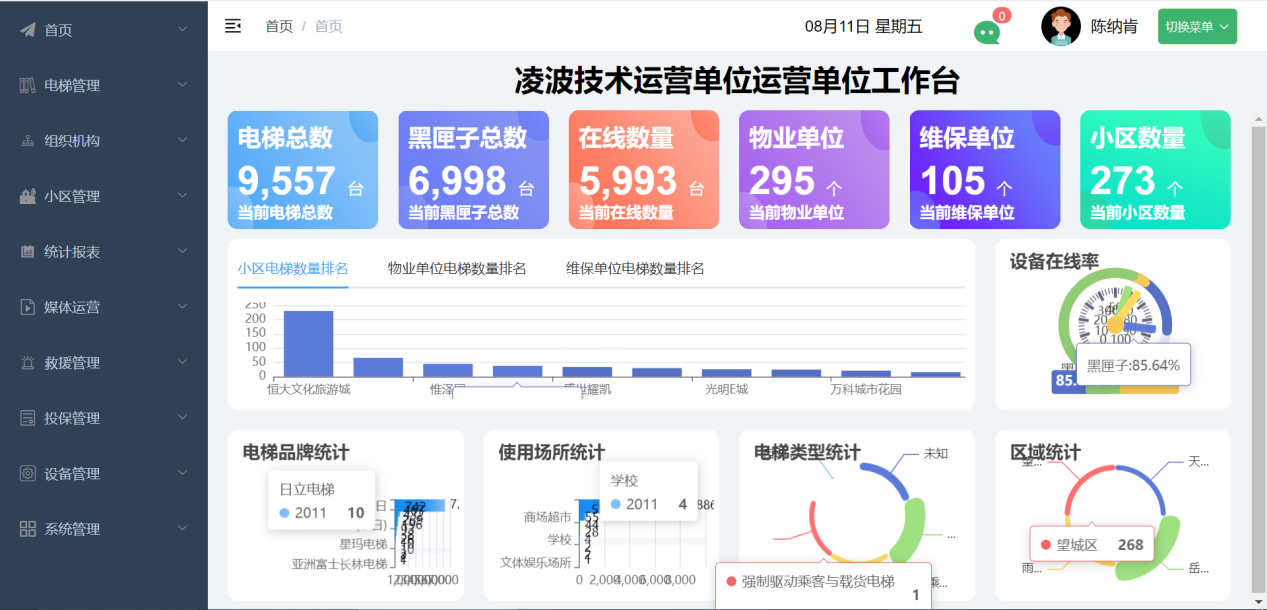Click the 救援管理 alarm icon
Viewport: 1267px width, 610px height.
[x=28, y=363]
